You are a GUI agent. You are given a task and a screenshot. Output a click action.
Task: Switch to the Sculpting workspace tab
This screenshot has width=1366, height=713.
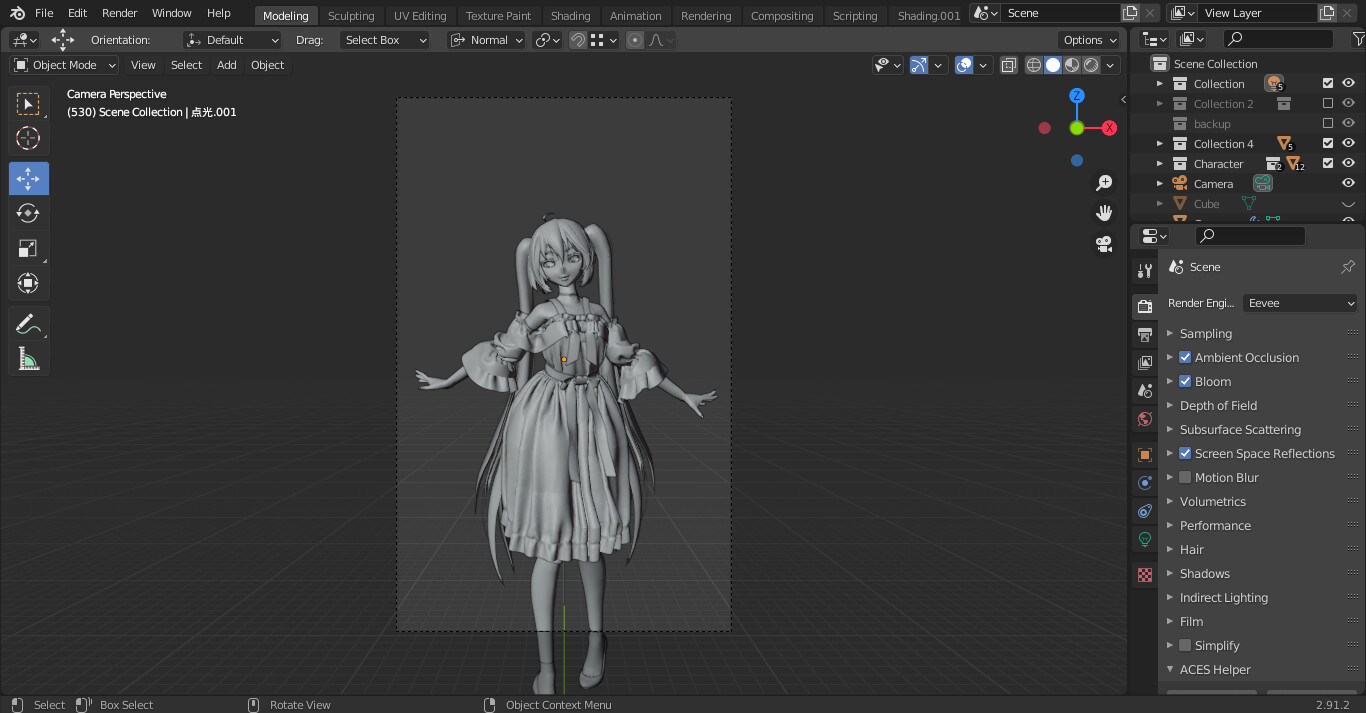(x=351, y=16)
